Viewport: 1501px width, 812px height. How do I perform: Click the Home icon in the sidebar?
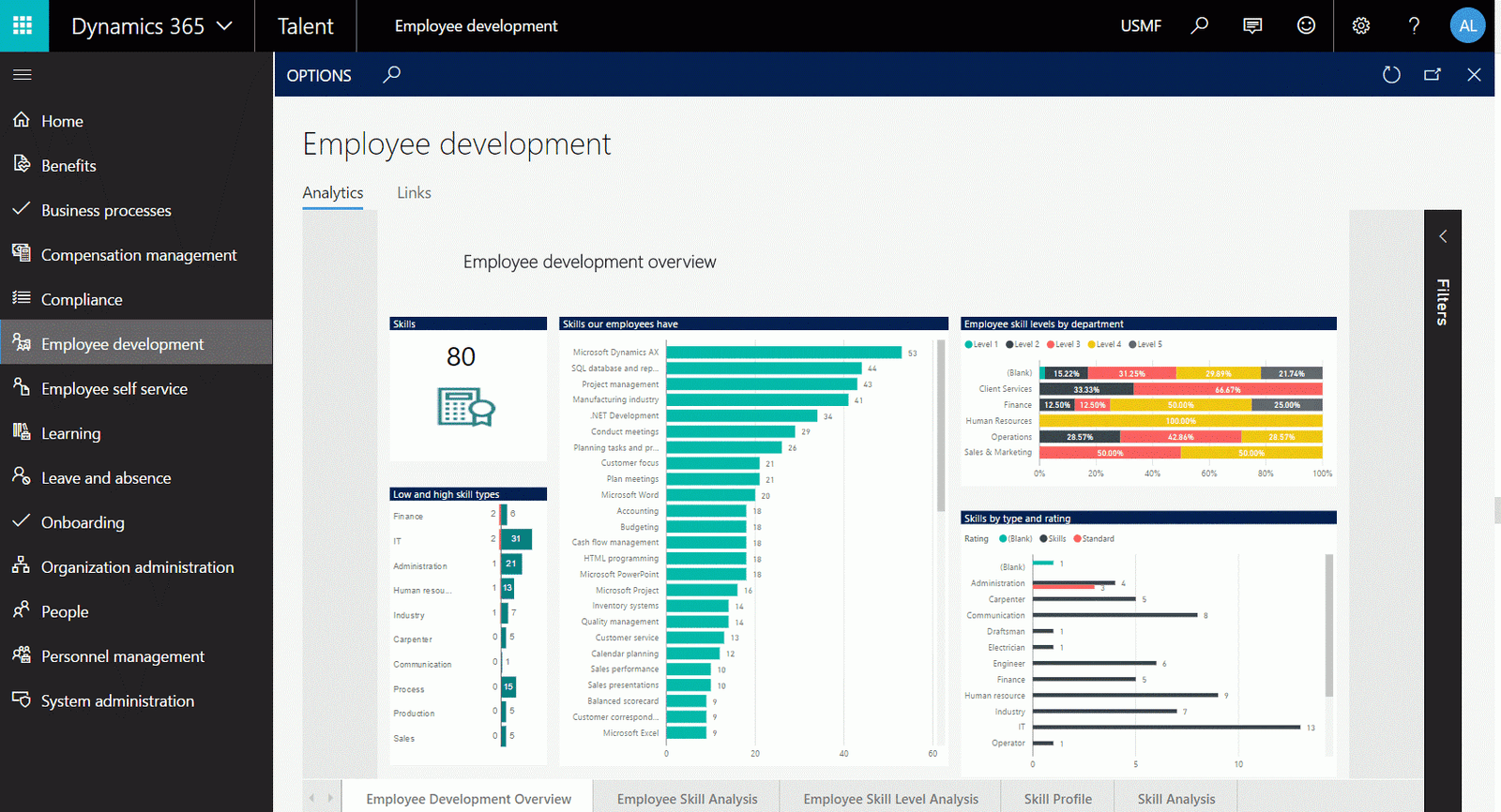coord(22,120)
